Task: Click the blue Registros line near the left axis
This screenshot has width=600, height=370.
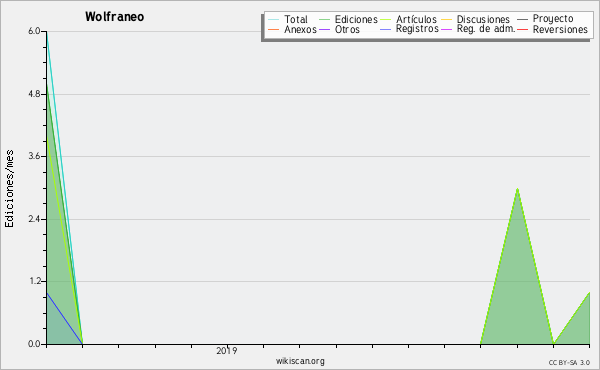Action: (x=64, y=318)
